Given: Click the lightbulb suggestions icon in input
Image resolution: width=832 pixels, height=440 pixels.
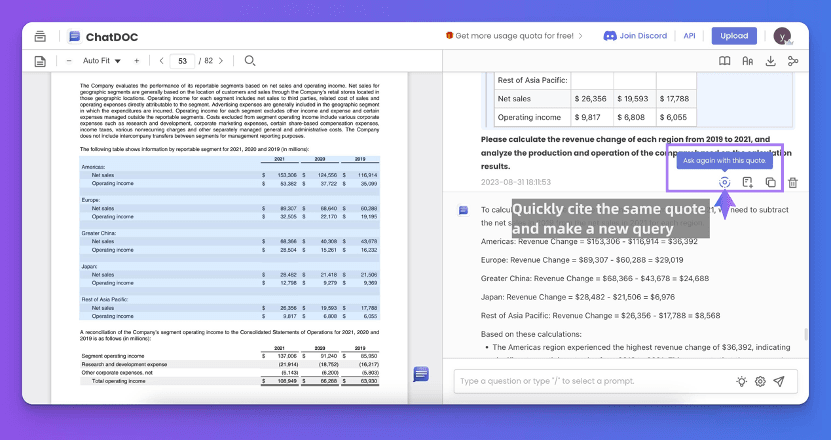Looking at the screenshot, I should 741,381.
